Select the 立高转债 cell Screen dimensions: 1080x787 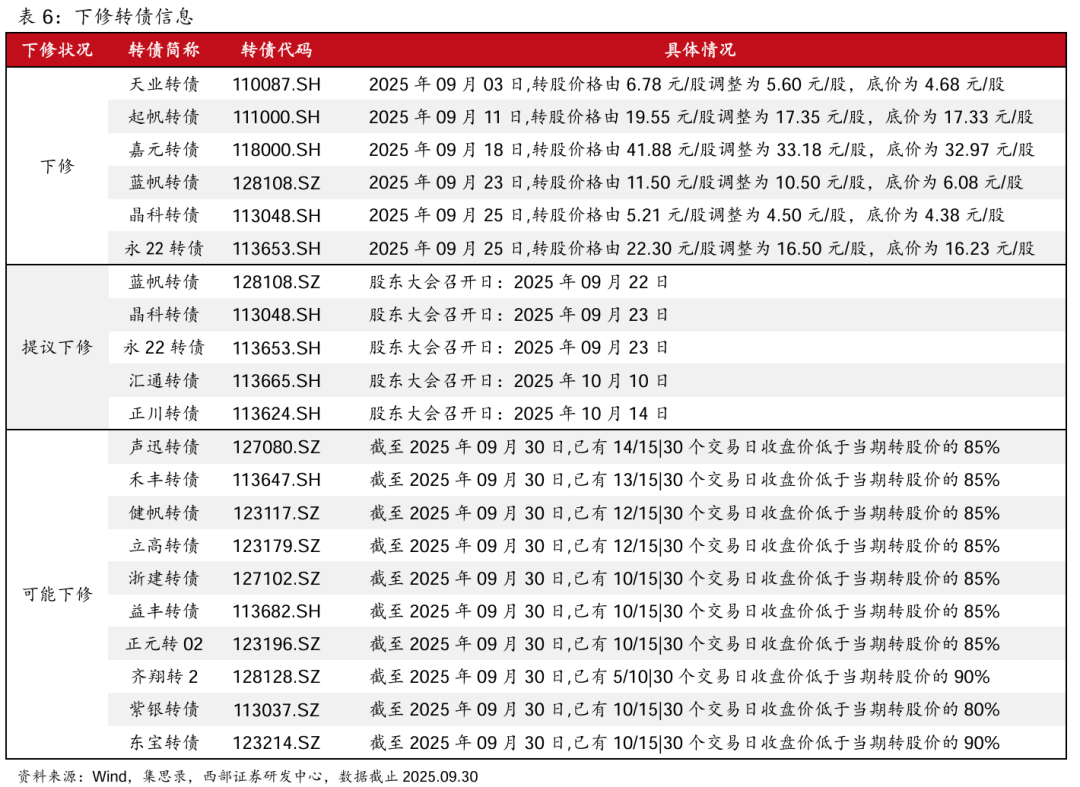point(164,545)
